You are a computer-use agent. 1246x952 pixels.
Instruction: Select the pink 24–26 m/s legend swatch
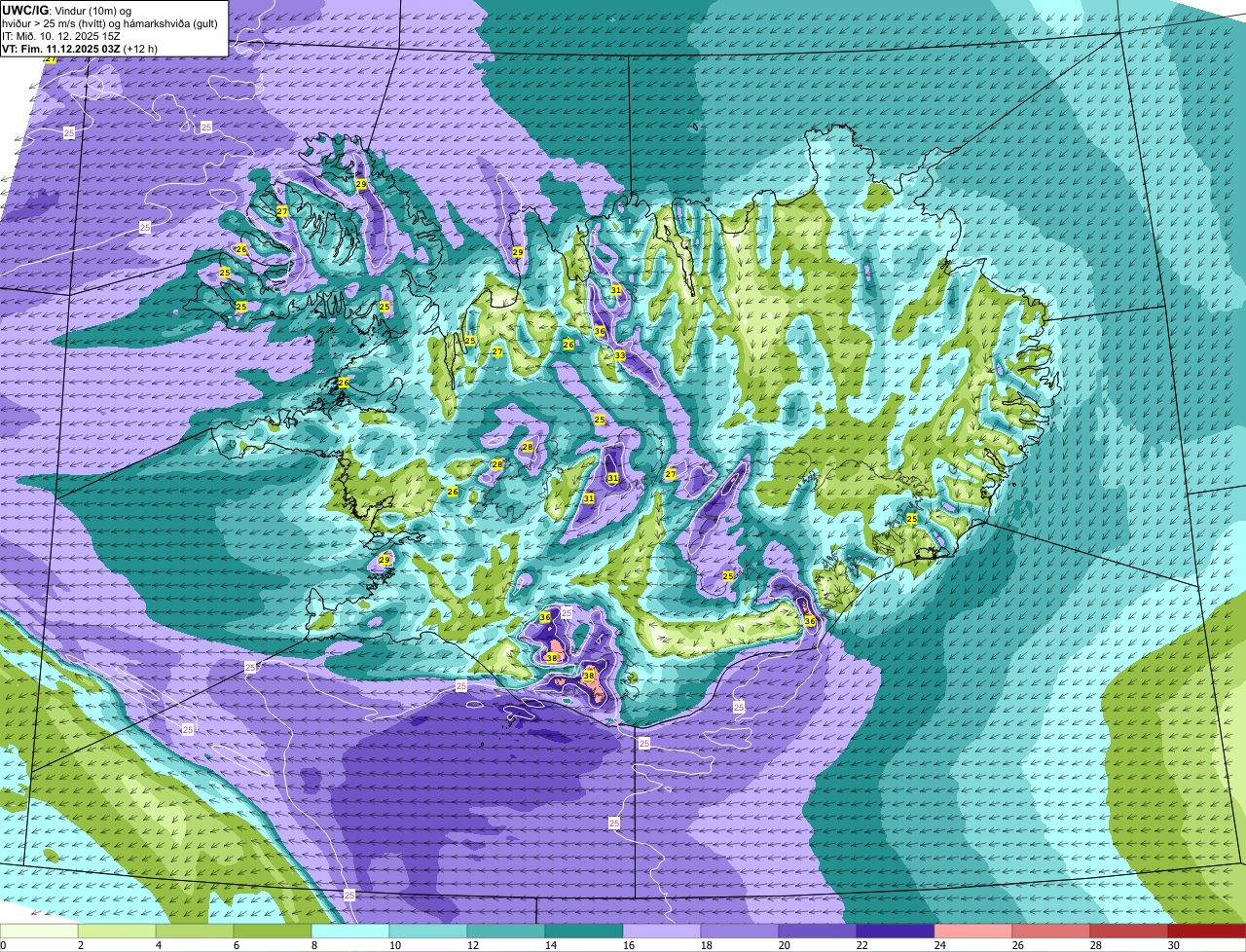973,932
